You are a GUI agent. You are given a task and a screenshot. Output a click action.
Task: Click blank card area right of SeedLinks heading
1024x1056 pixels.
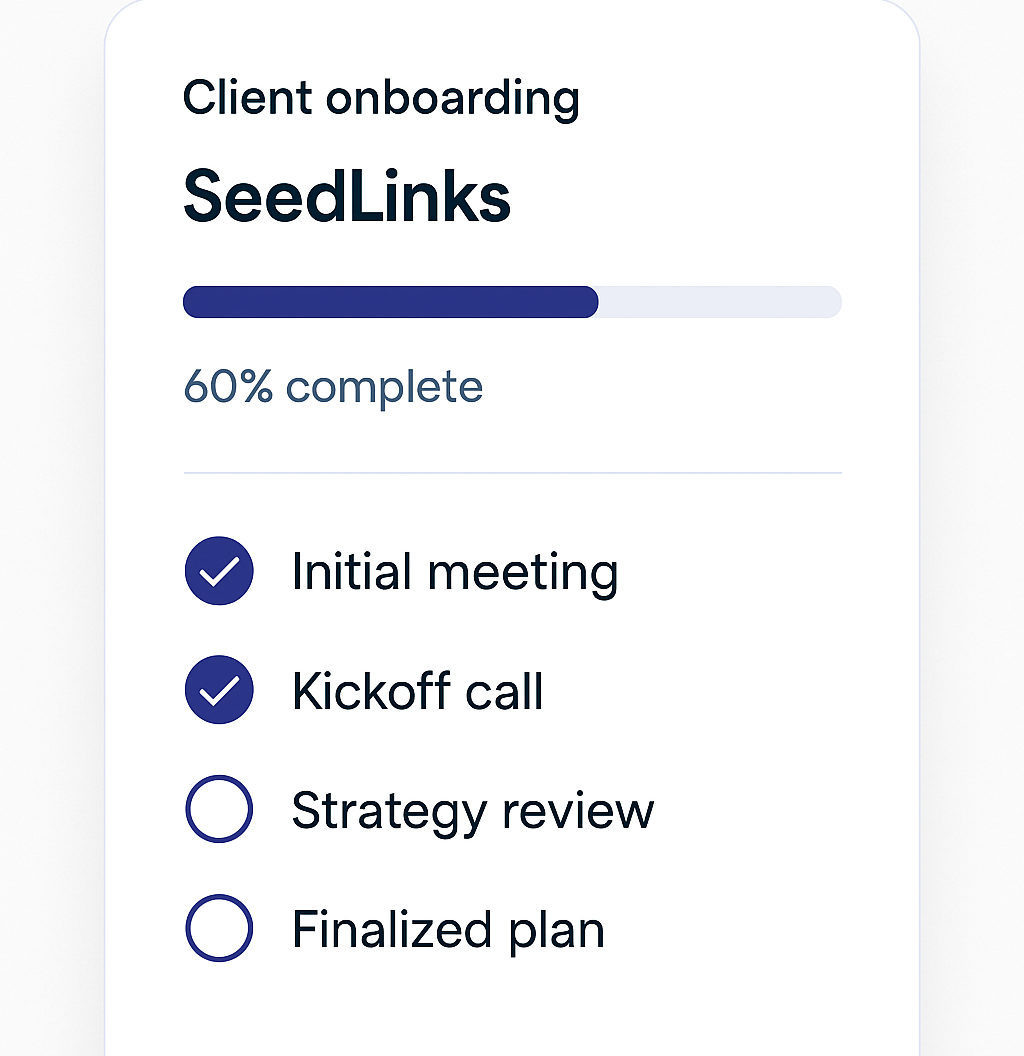click(x=700, y=197)
